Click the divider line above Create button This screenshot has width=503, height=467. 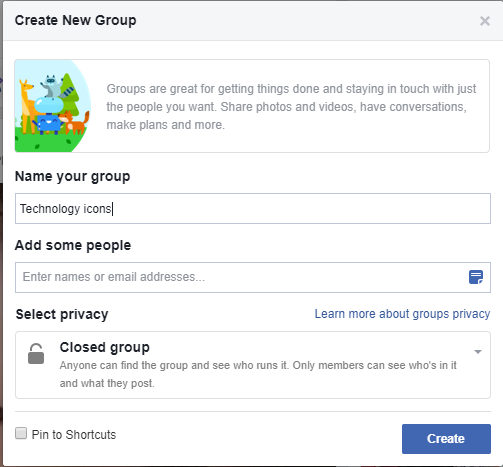point(253,411)
